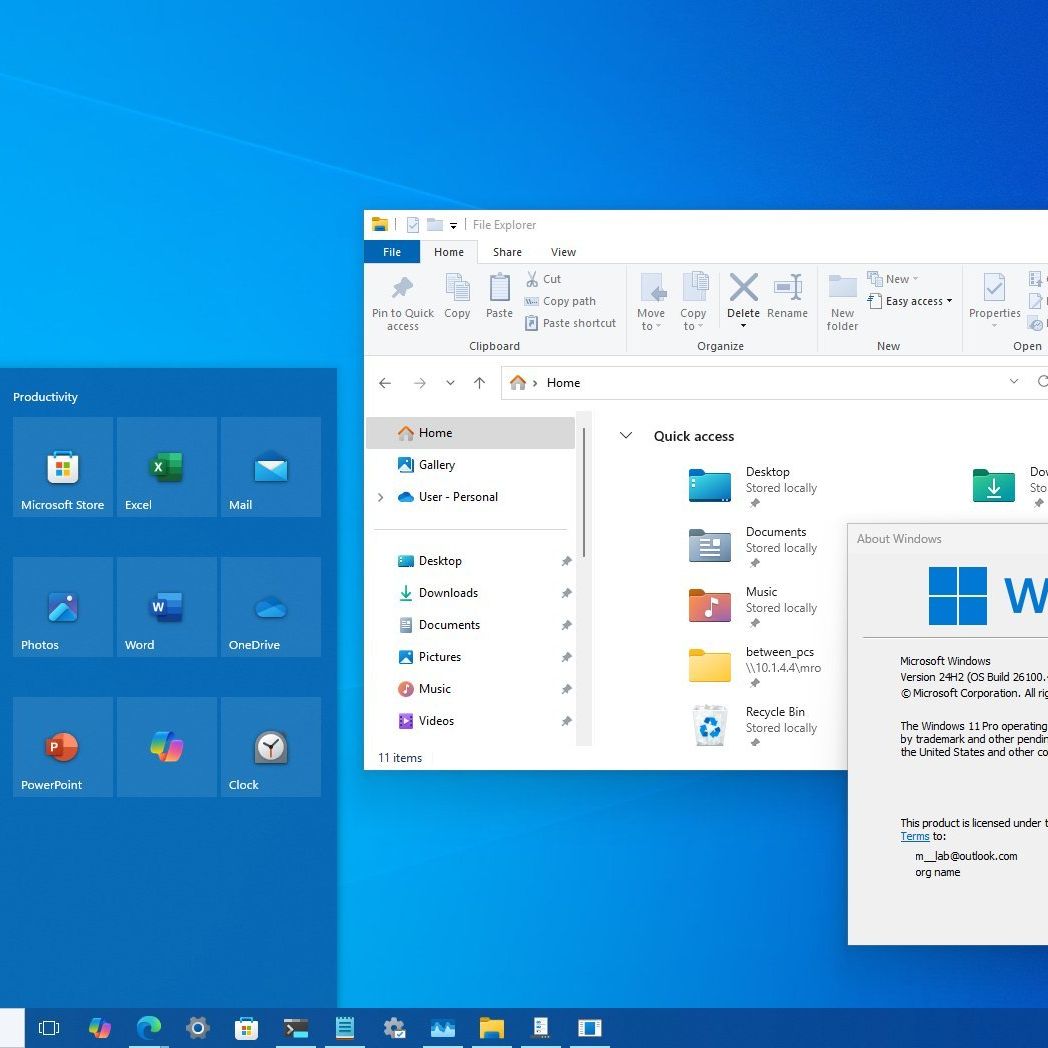Click Pin to Quick access icon
Image resolution: width=1048 pixels, height=1048 pixels.
pos(403,288)
